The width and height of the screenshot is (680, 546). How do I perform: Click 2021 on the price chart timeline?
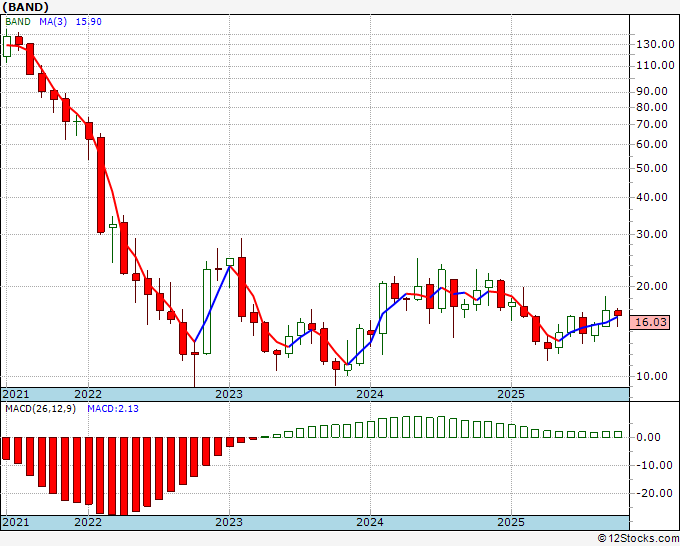(16, 394)
